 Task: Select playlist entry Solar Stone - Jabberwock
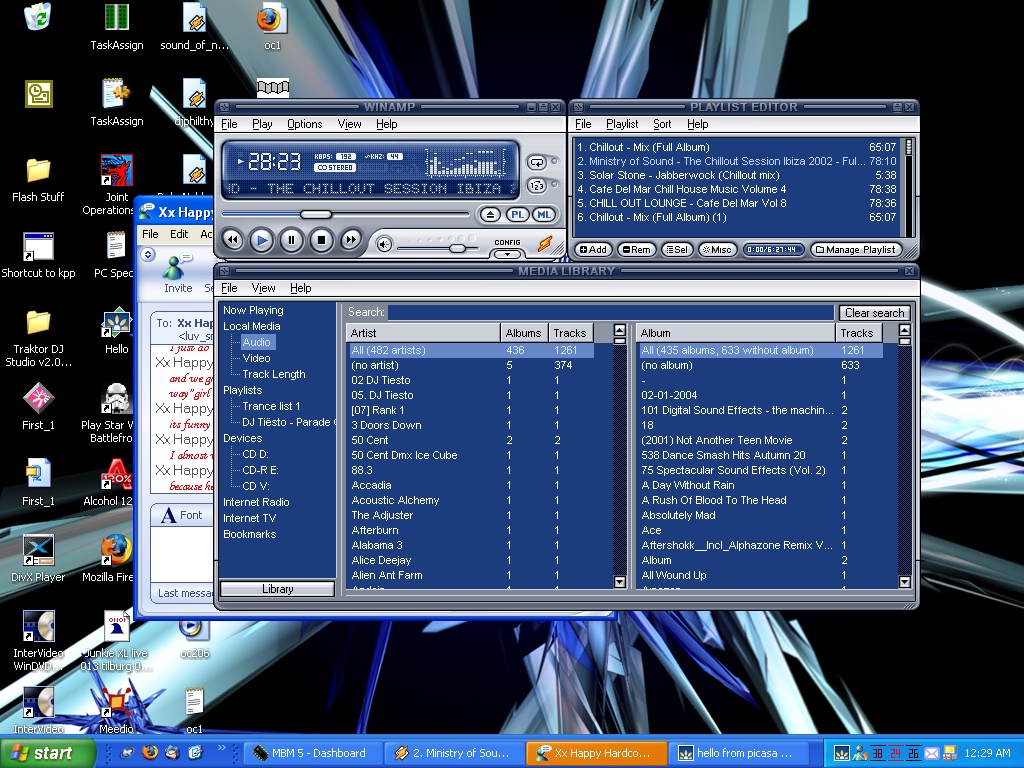(736, 175)
